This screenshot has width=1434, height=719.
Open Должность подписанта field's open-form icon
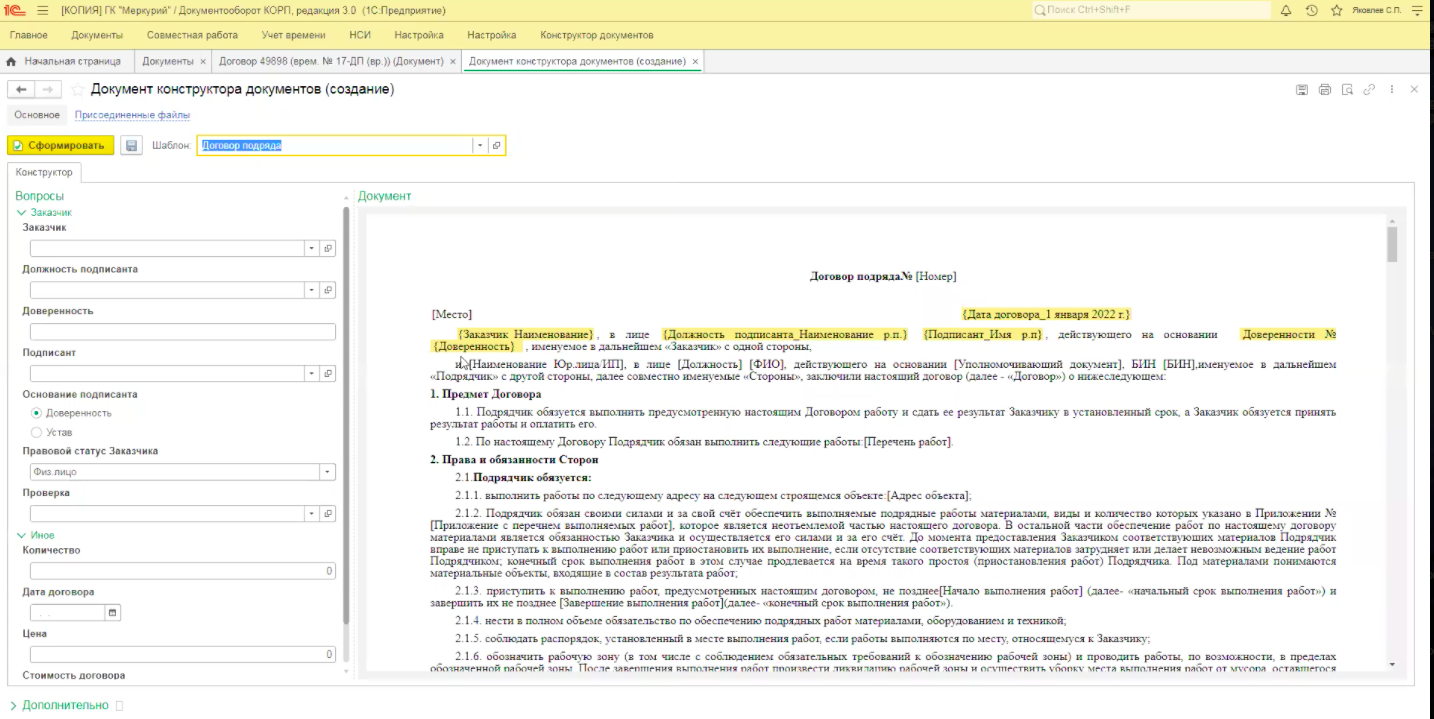(x=328, y=290)
